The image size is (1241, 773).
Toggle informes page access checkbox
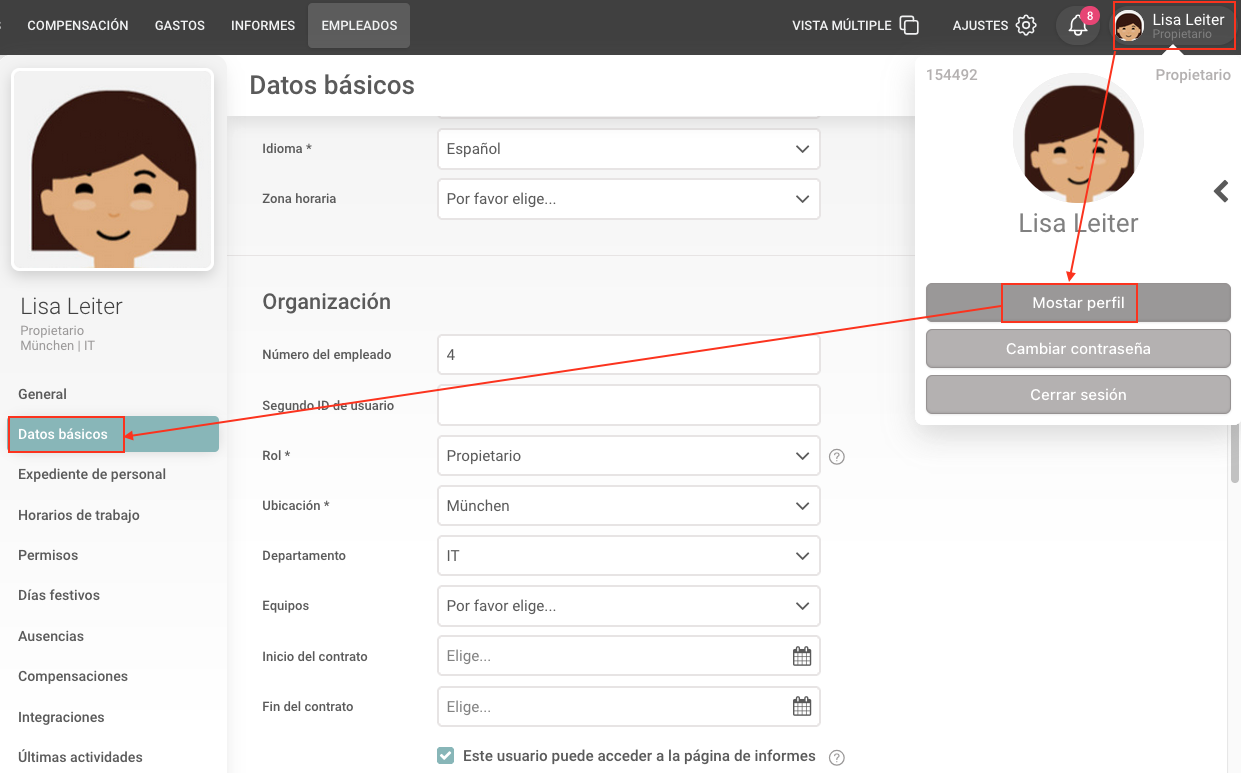[x=446, y=756]
